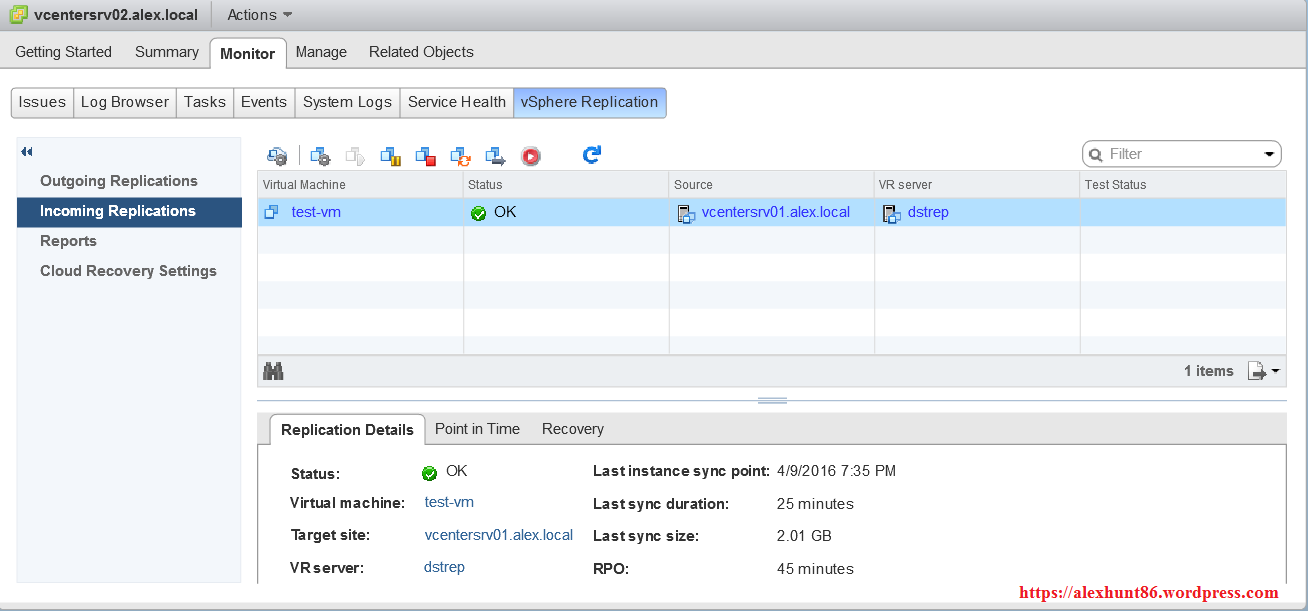Open the Service Health tab
1308x611 pixels.
[x=457, y=102]
